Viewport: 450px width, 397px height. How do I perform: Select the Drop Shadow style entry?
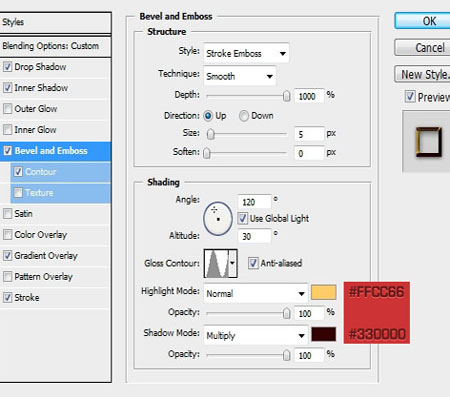[x=40, y=67]
